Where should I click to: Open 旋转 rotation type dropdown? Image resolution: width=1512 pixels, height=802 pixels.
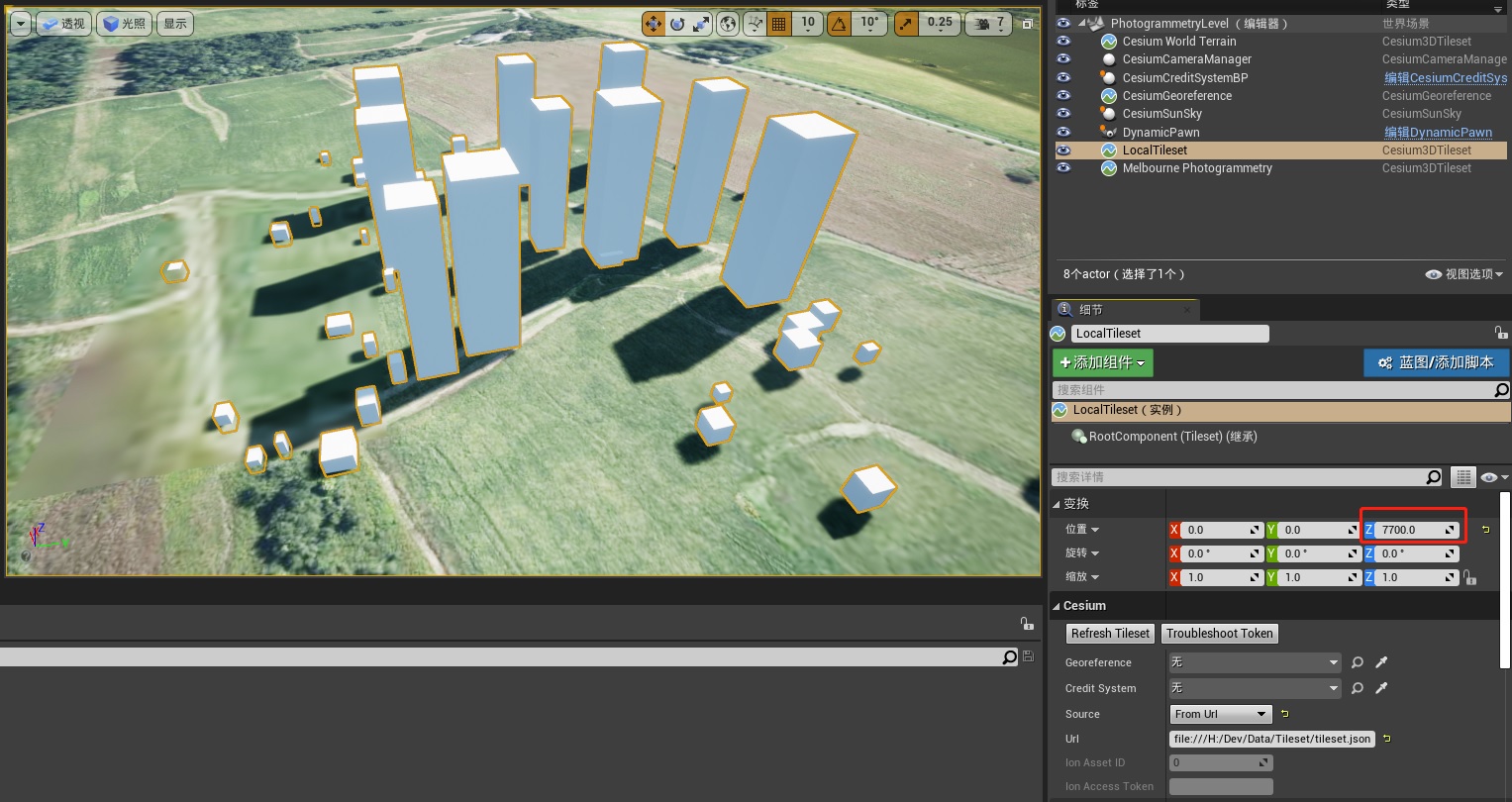click(1082, 553)
